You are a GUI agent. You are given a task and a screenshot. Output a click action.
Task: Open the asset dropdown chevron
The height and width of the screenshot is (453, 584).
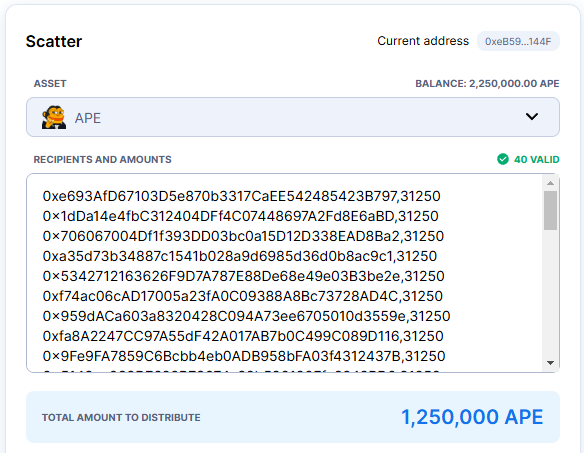pyautogui.click(x=531, y=117)
